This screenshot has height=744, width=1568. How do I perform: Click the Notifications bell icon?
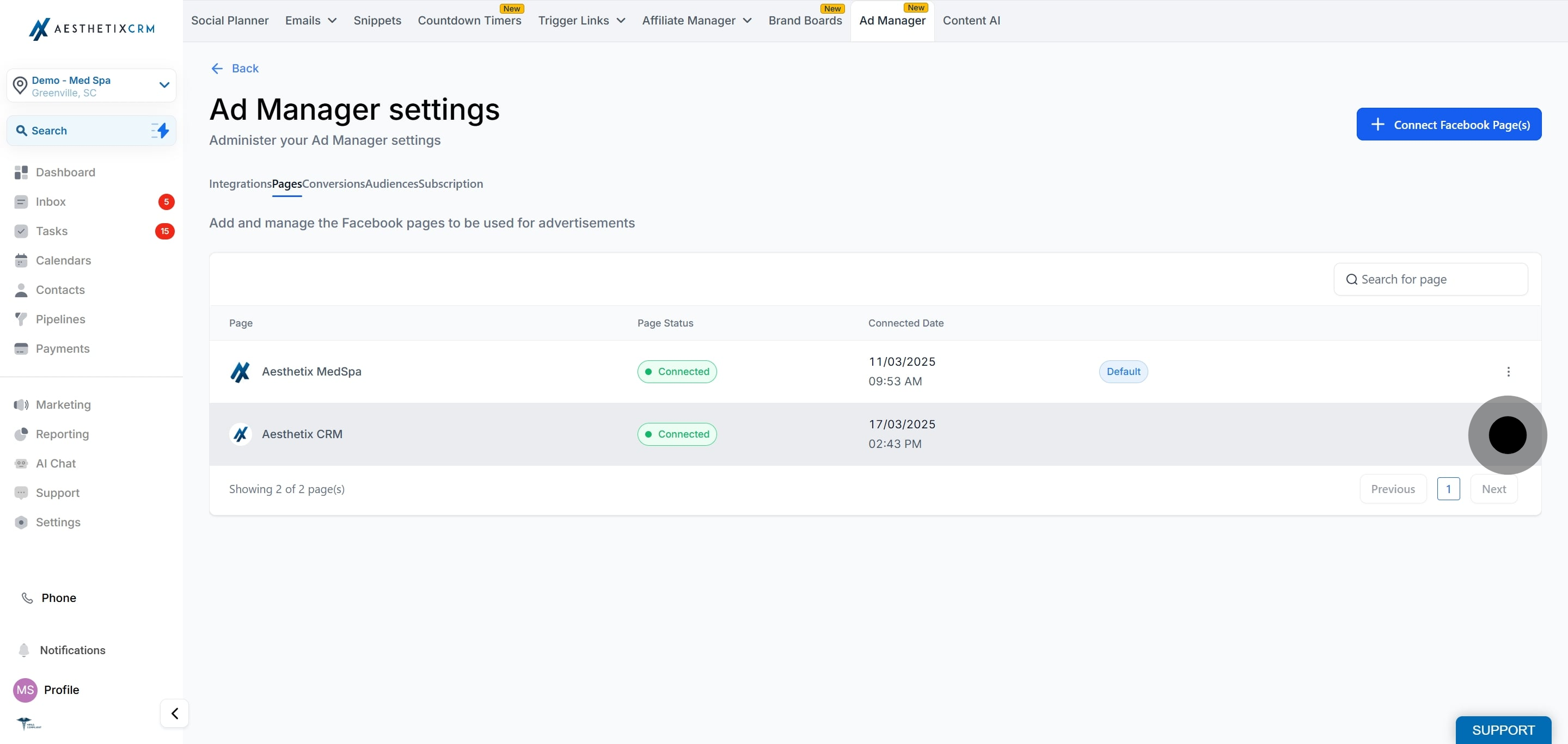(x=24, y=650)
